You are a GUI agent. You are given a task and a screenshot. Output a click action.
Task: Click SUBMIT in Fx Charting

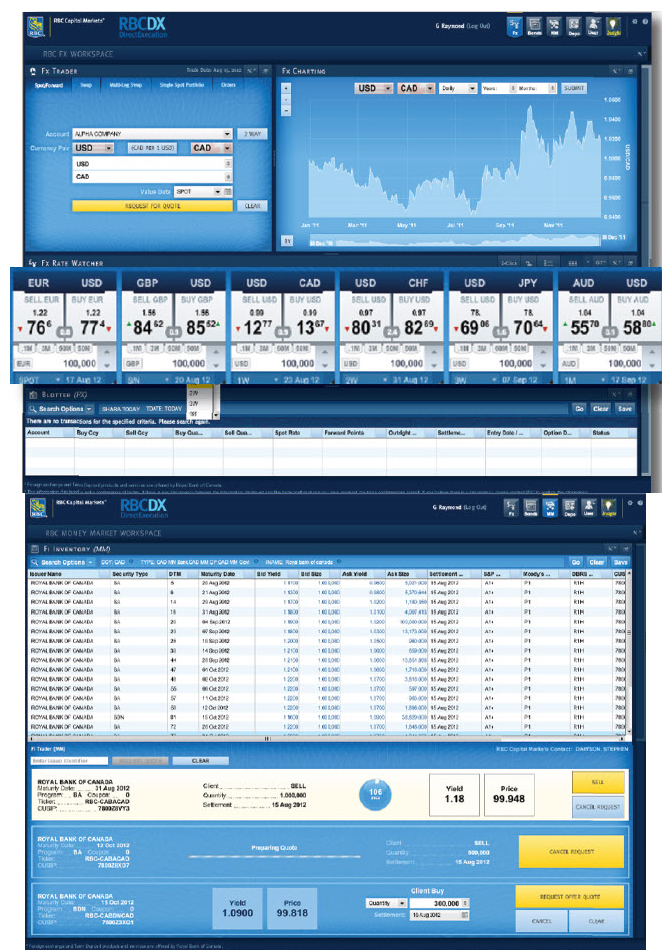574,88
